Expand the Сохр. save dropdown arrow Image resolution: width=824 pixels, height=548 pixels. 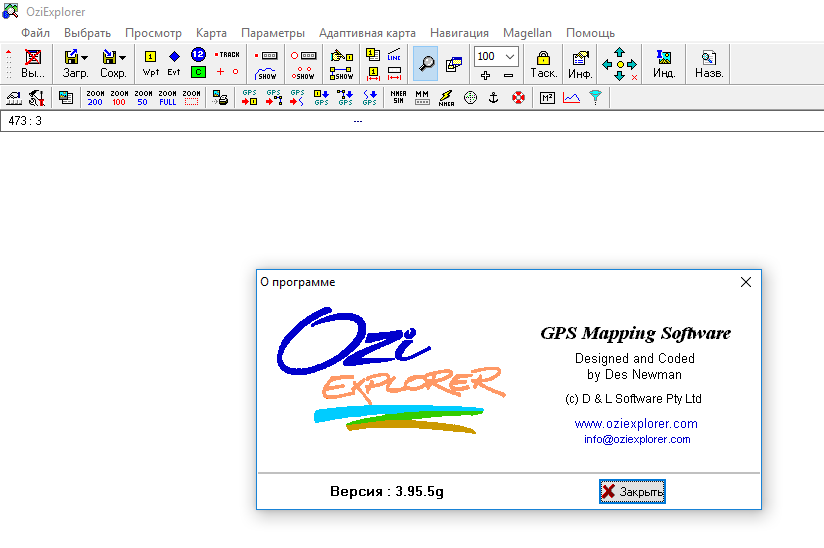(x=122, y=57)
